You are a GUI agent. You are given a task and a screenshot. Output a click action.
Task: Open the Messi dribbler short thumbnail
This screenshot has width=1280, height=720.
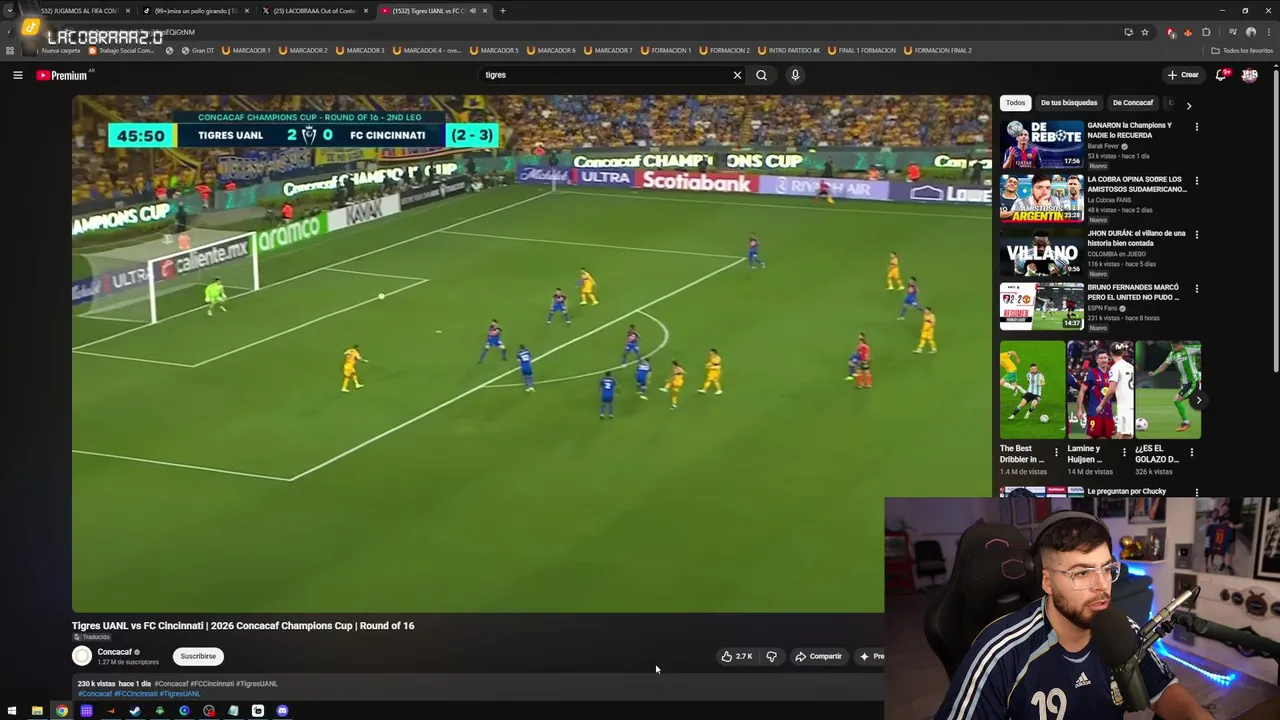(1032, 390)
